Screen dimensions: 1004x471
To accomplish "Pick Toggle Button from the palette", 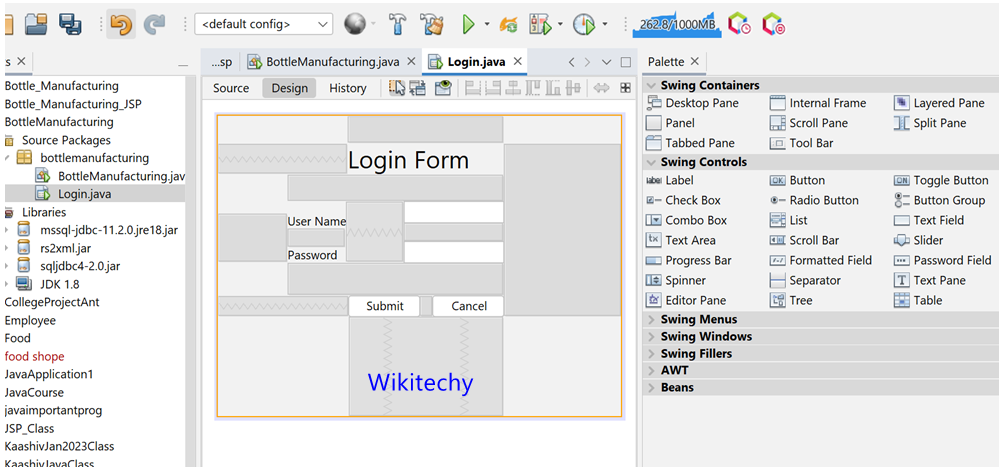I will tap(950, 180).
